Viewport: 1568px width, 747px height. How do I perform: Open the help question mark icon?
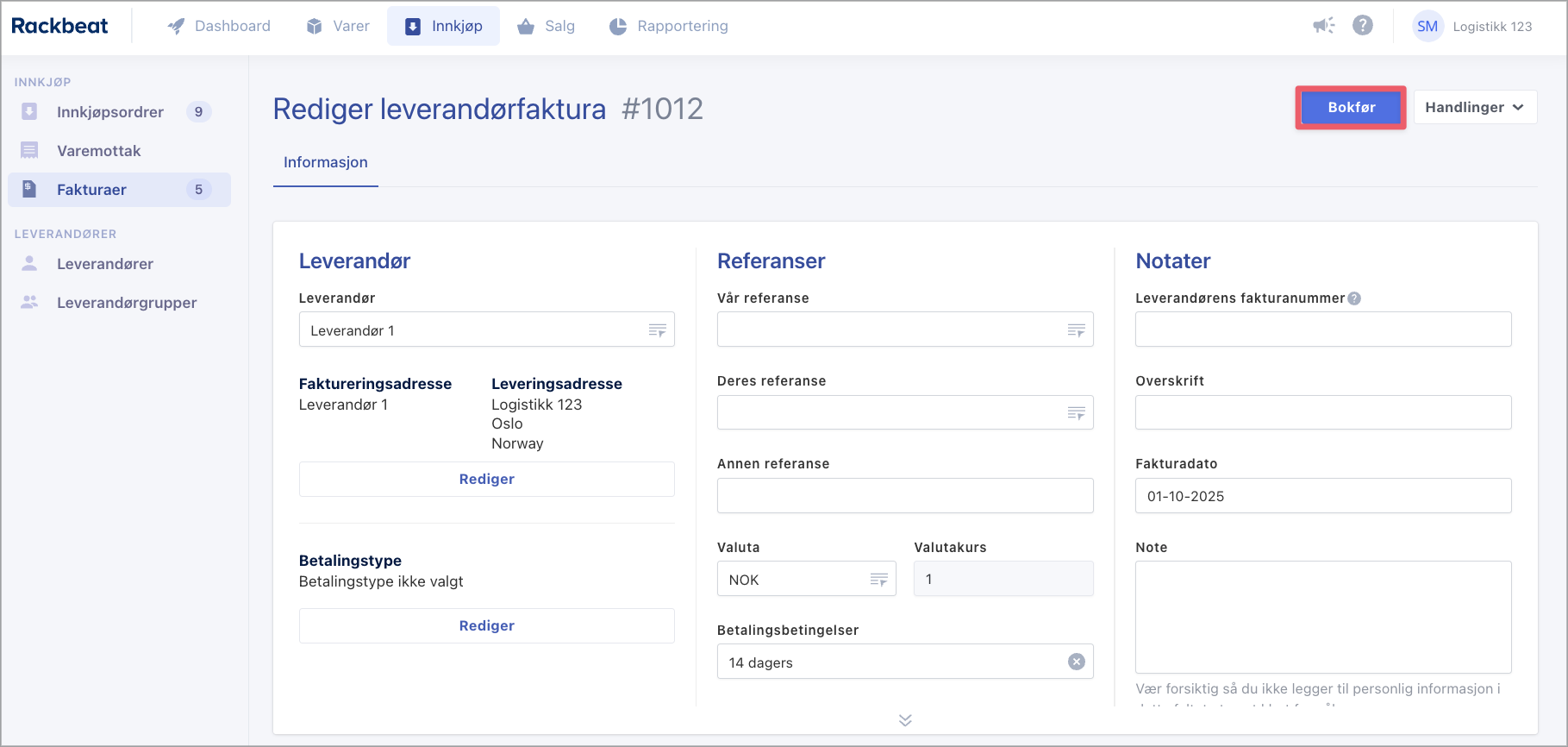pos(1362,26)
